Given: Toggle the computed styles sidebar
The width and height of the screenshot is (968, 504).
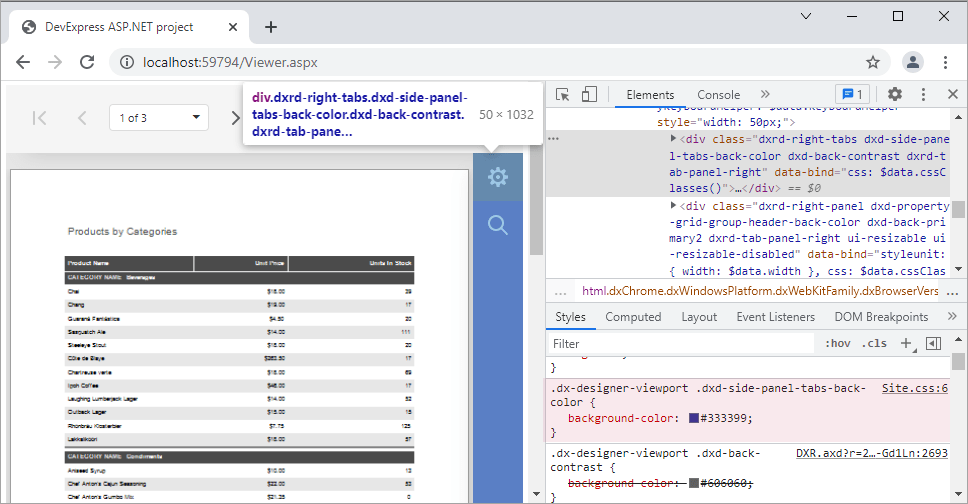Looking at the screenshot, I should [x=933, y=343].
